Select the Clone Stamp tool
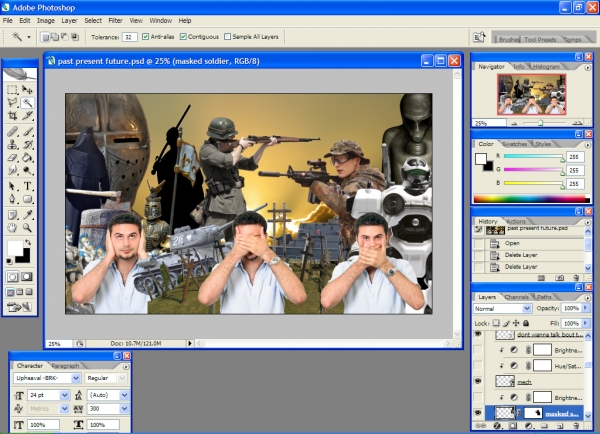 pyautogui.click(x=12, y=145)
